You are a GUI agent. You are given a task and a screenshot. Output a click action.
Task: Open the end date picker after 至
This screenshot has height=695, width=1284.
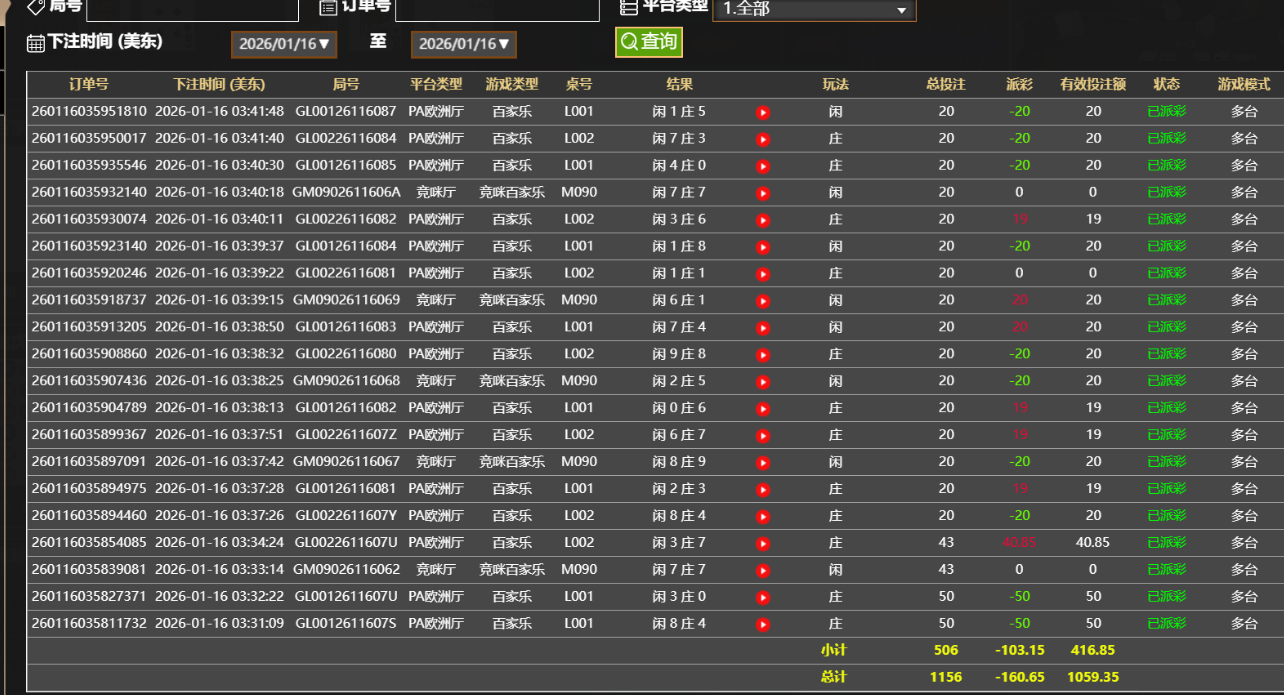click(x=464, y=44)
